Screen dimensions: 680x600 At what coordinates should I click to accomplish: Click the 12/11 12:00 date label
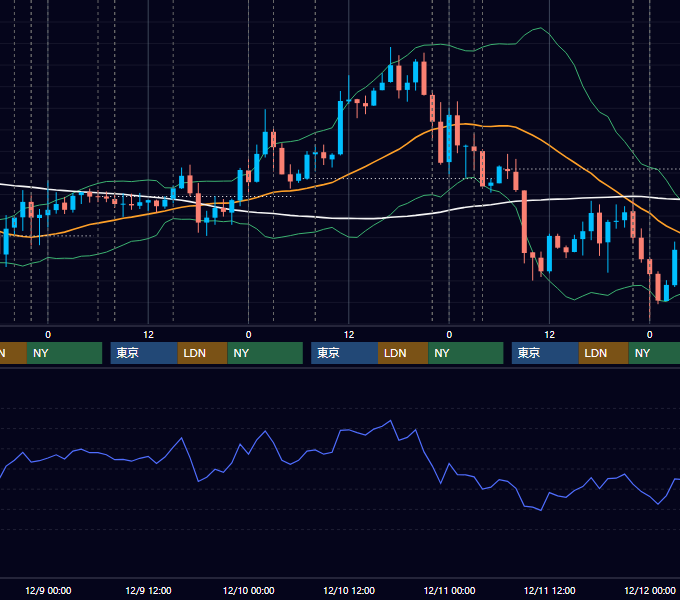click(549, 590)
